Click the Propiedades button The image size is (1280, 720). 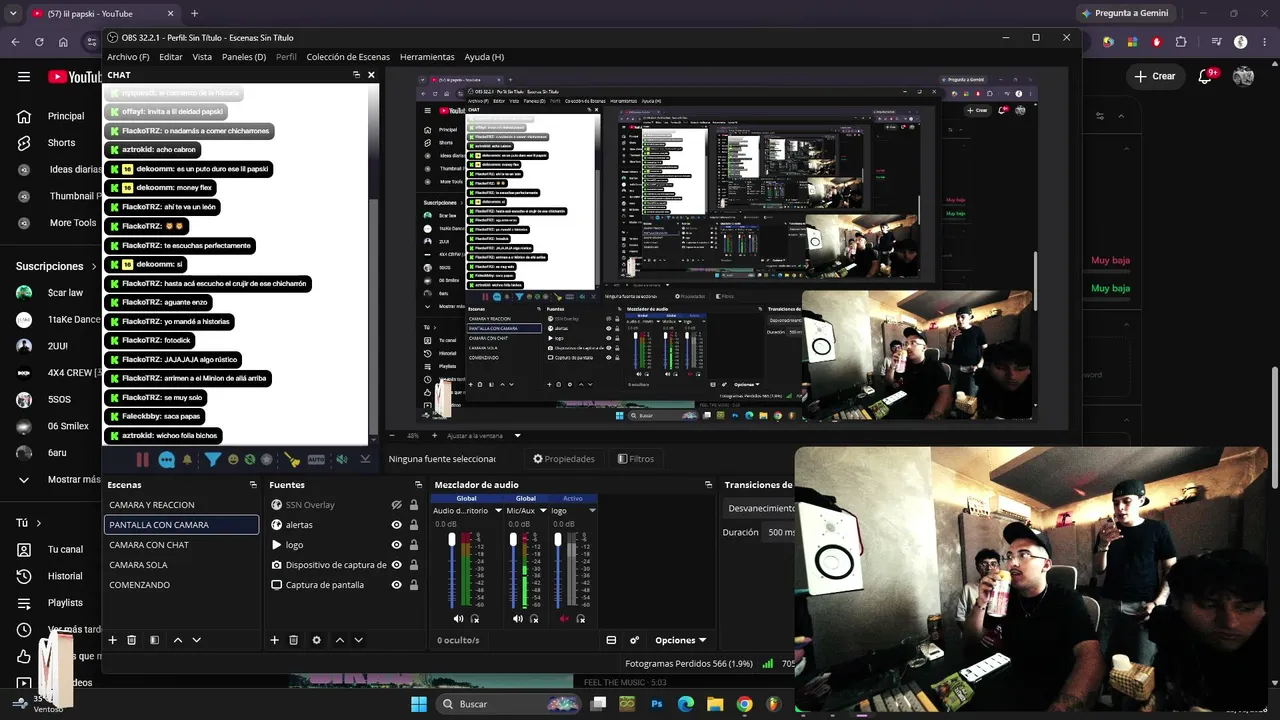(x=564, y=459)
